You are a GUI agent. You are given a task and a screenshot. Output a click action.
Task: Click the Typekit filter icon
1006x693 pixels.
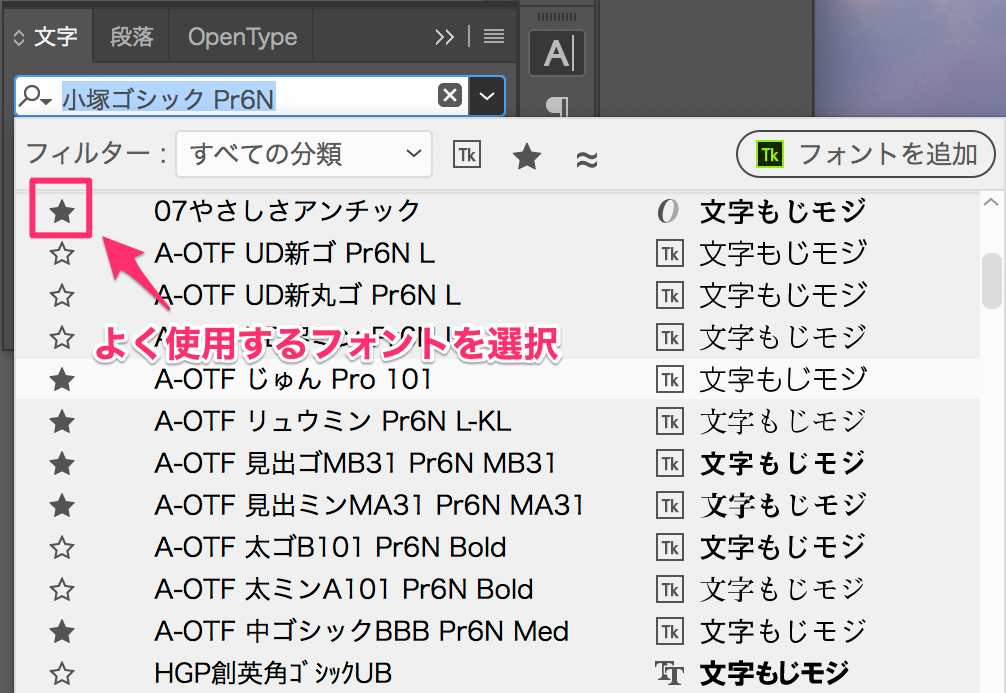click(x=467, y=155)
